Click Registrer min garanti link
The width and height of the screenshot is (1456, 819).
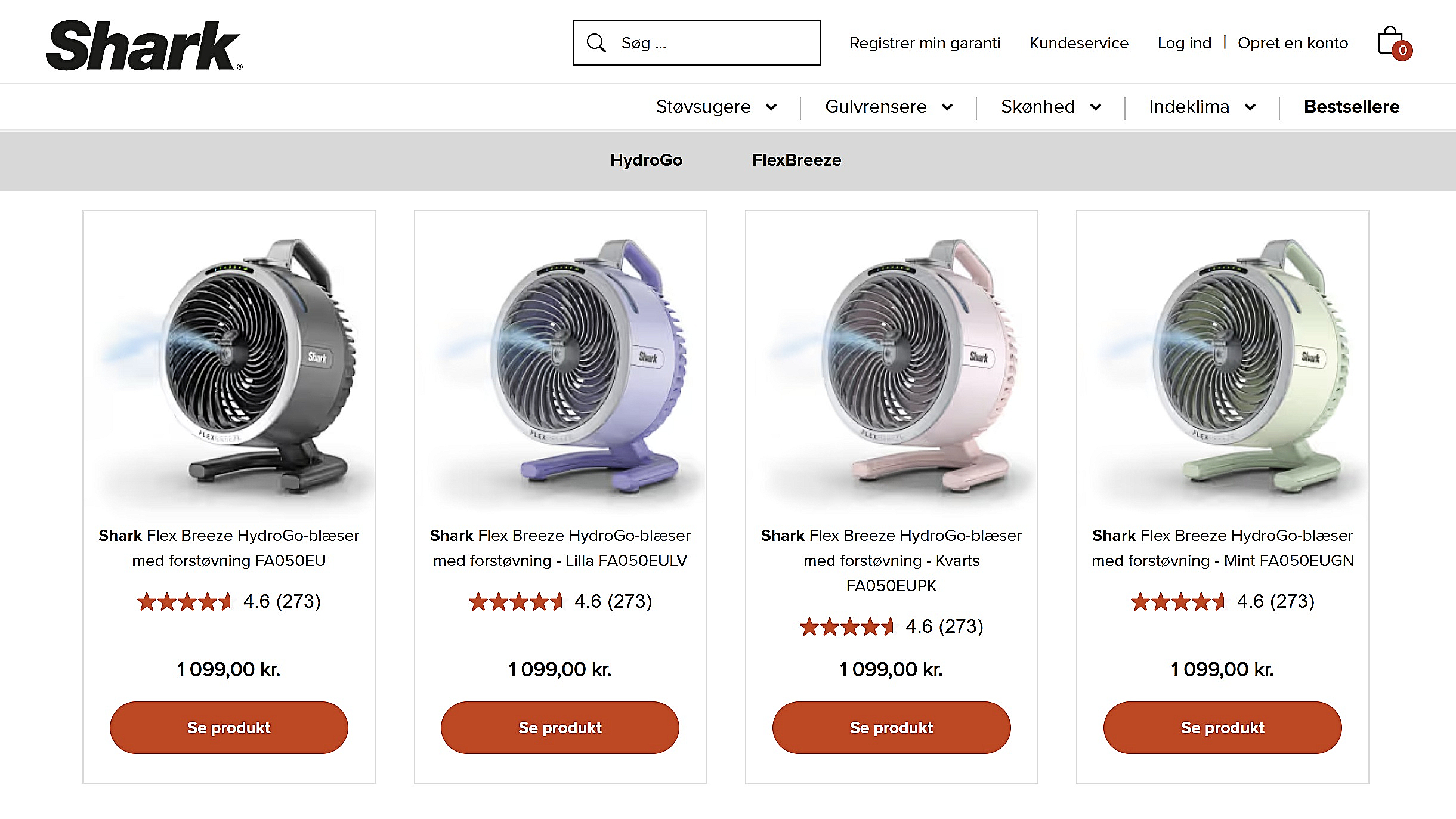[925, 42]
